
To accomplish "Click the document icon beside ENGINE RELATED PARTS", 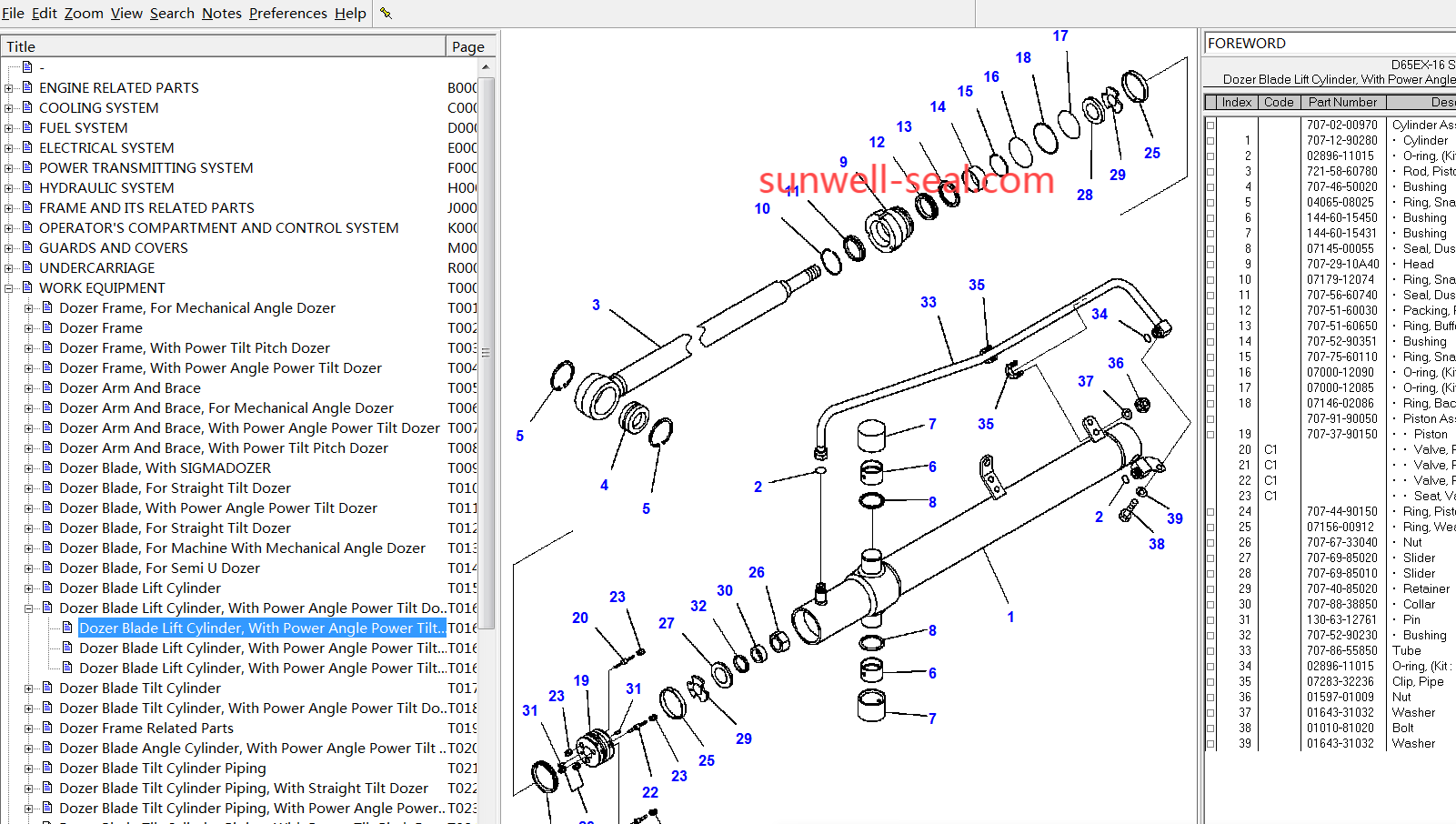I will click(27, 87).
